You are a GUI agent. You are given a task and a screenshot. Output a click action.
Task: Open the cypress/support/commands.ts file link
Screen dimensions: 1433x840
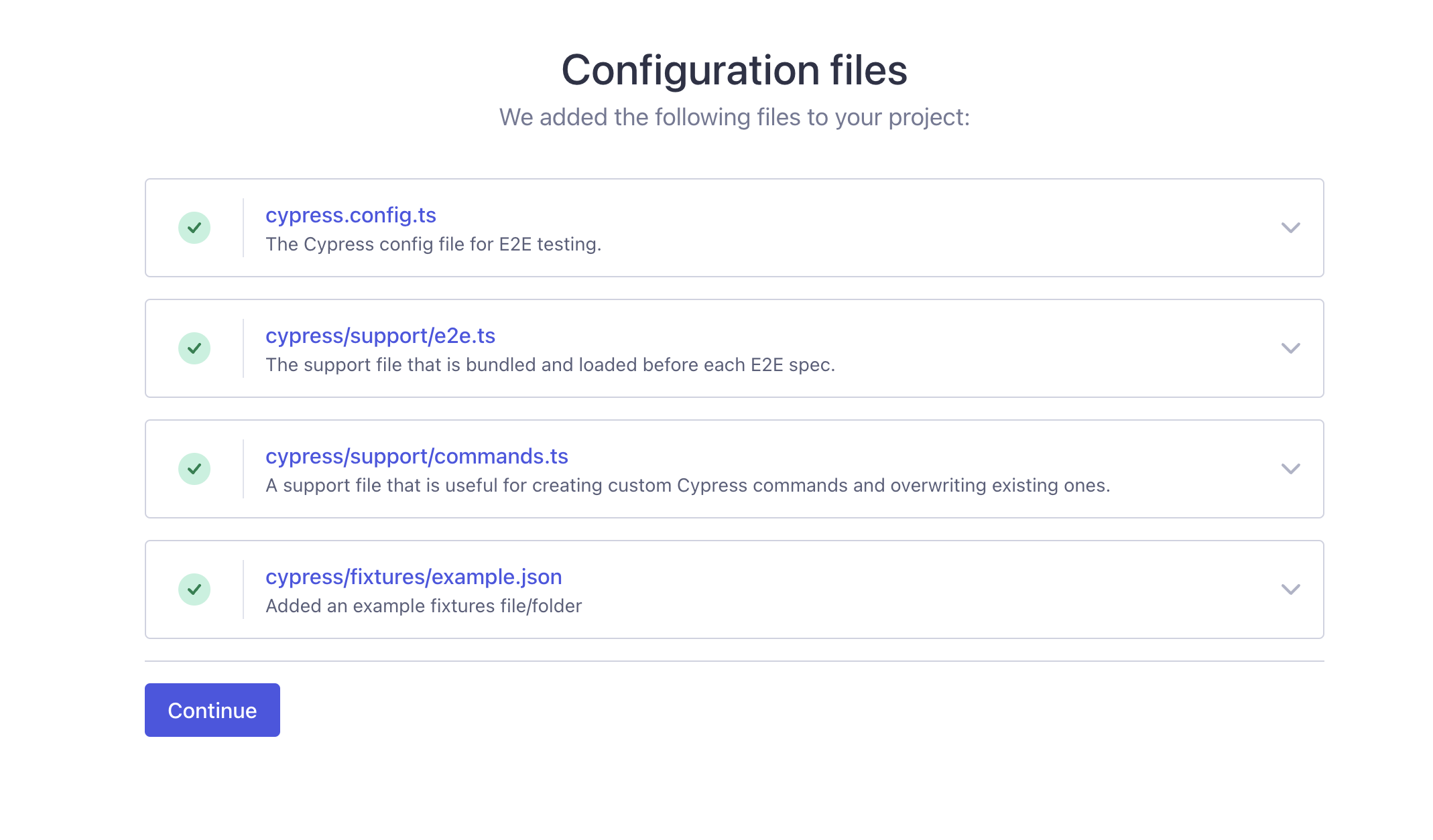tap(416, 456)
